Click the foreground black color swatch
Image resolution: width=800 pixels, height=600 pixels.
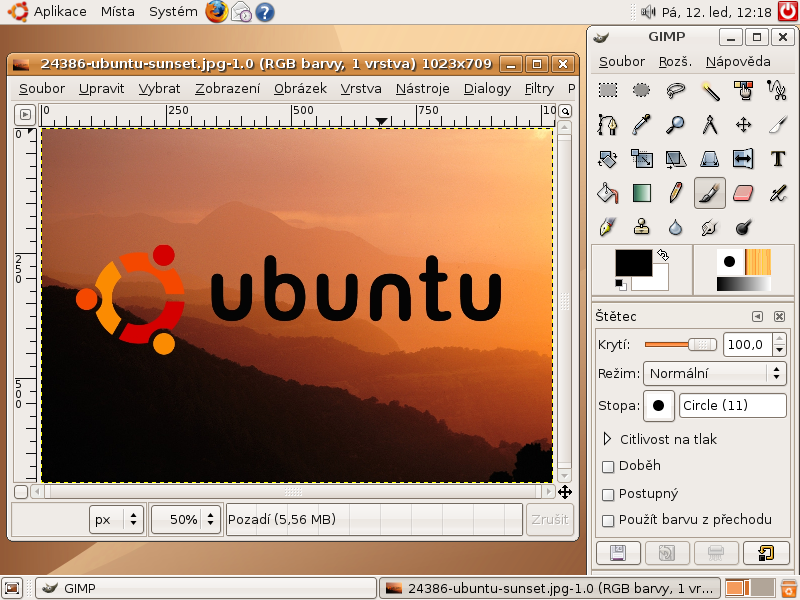(634, 263)
